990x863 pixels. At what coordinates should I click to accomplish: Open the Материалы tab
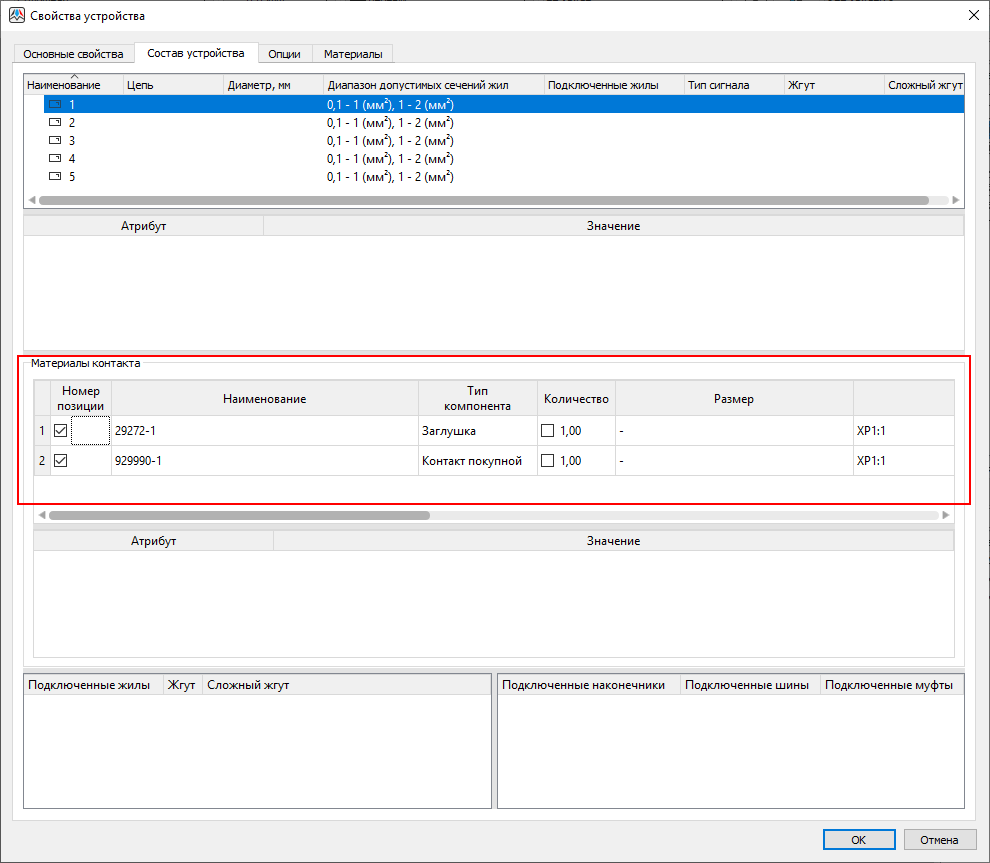tap(352, 53)
